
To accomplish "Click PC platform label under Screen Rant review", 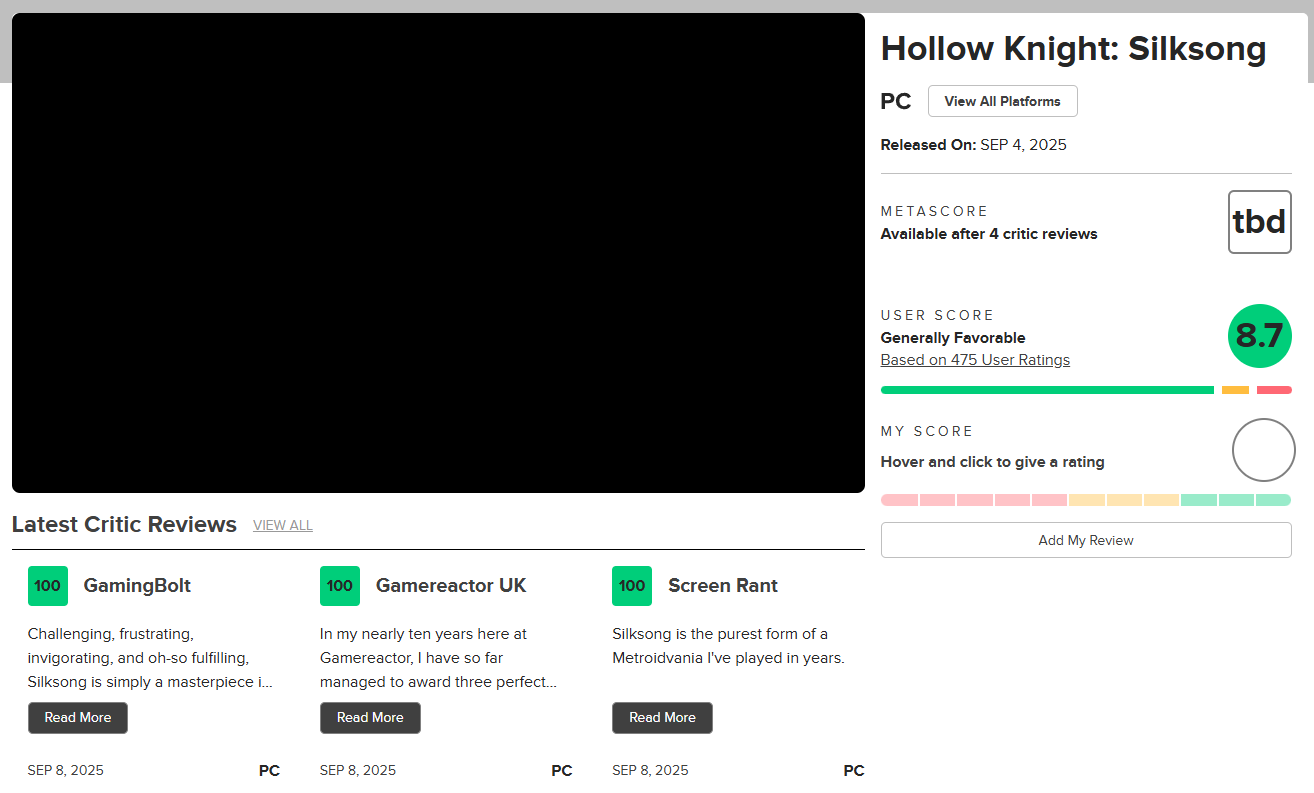I will coord(854,771).
